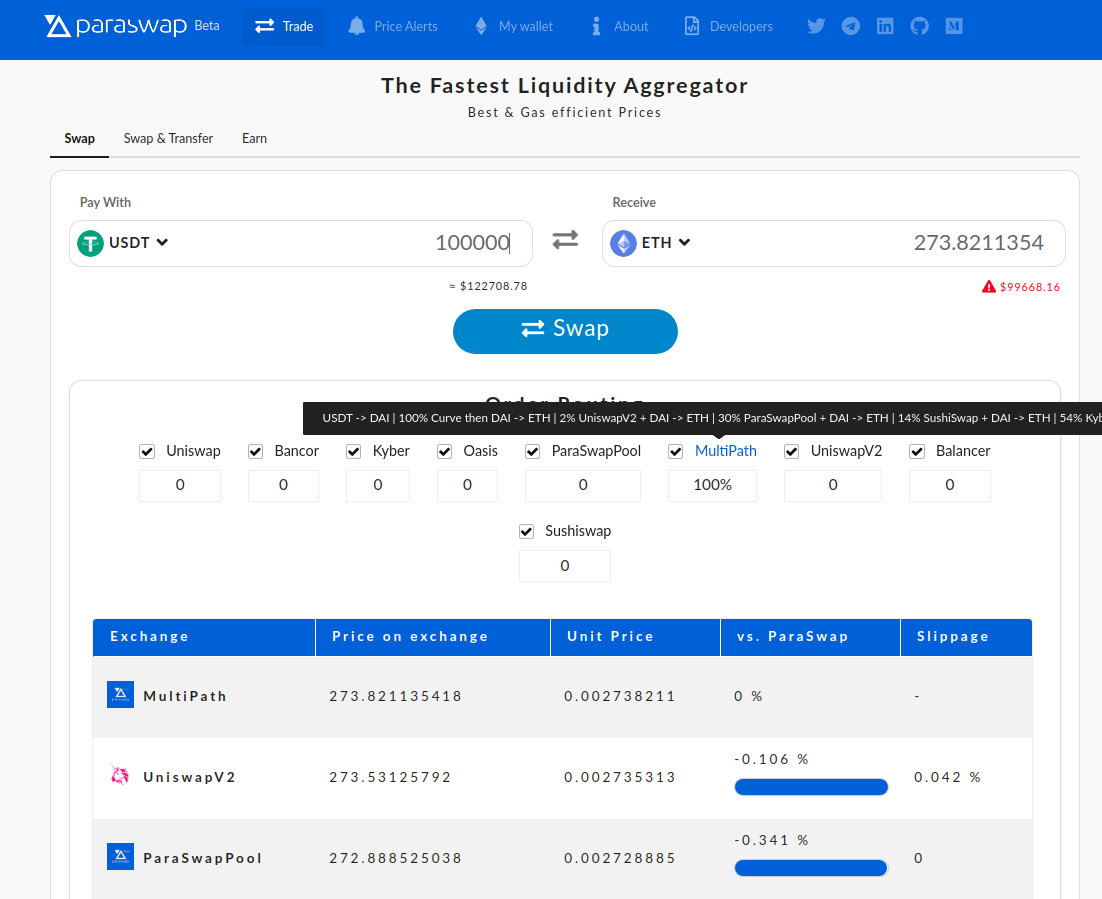Open the Medium icon link
Screen dimensions: 1102x899
tap(954, 26)
